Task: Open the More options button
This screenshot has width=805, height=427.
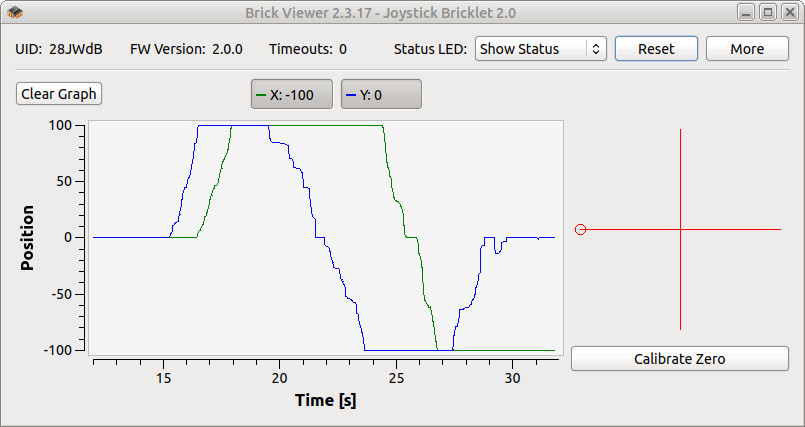Action: click(x=747, y=49)
